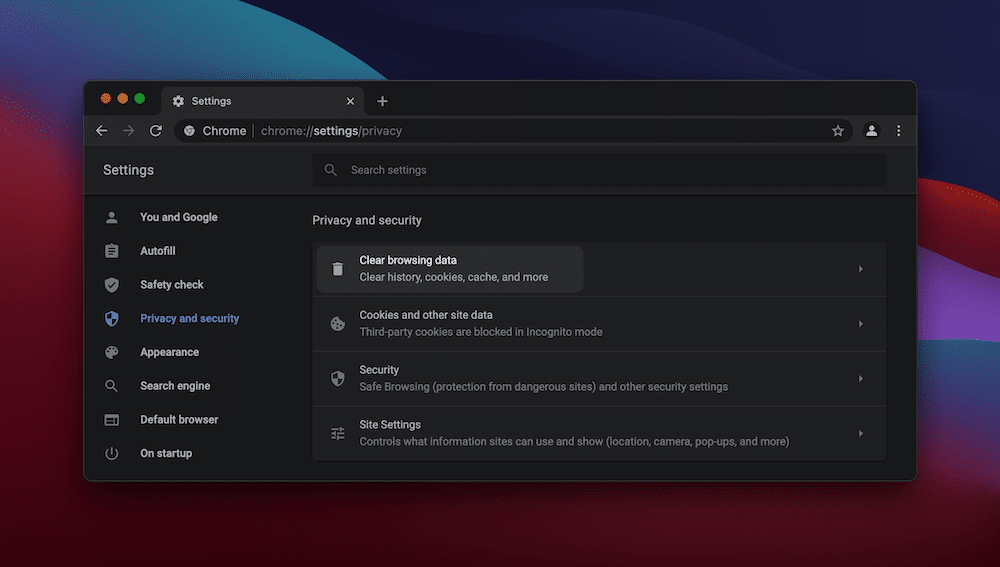Viewport: 1000px width, 567px height.
Task: Open the user profile icon
Action: click(871, 131)
